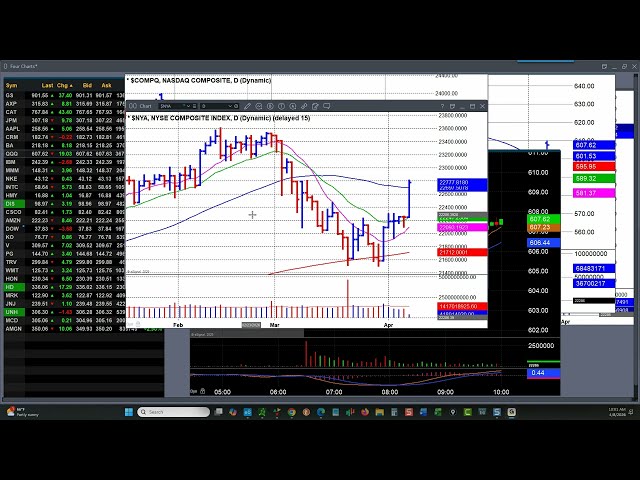Screen dimensions: 640x480
Task: Select the highlighted DIS ticker row
Action: (x=10, y=203)
